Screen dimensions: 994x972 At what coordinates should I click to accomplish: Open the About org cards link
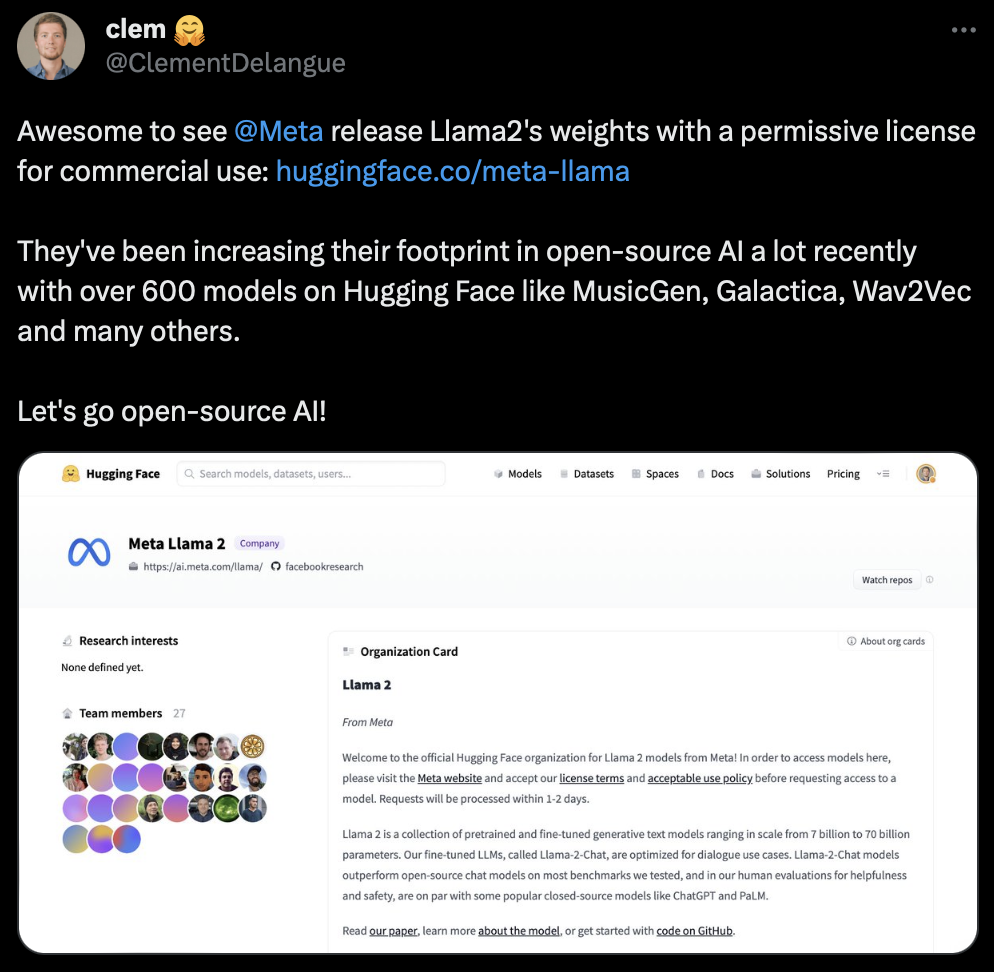(886, 641)
